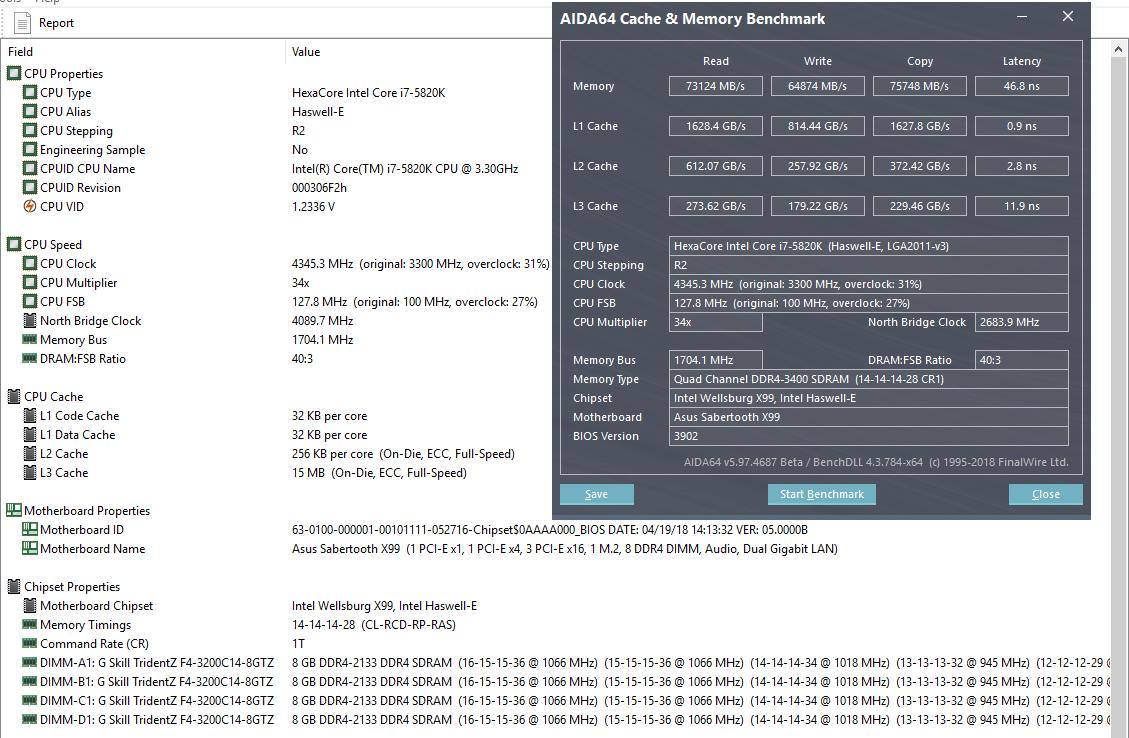The height and width of the screenshot is (738, 1129).
Task: Click the CPU Speed section icon
Action: point(14,244)
